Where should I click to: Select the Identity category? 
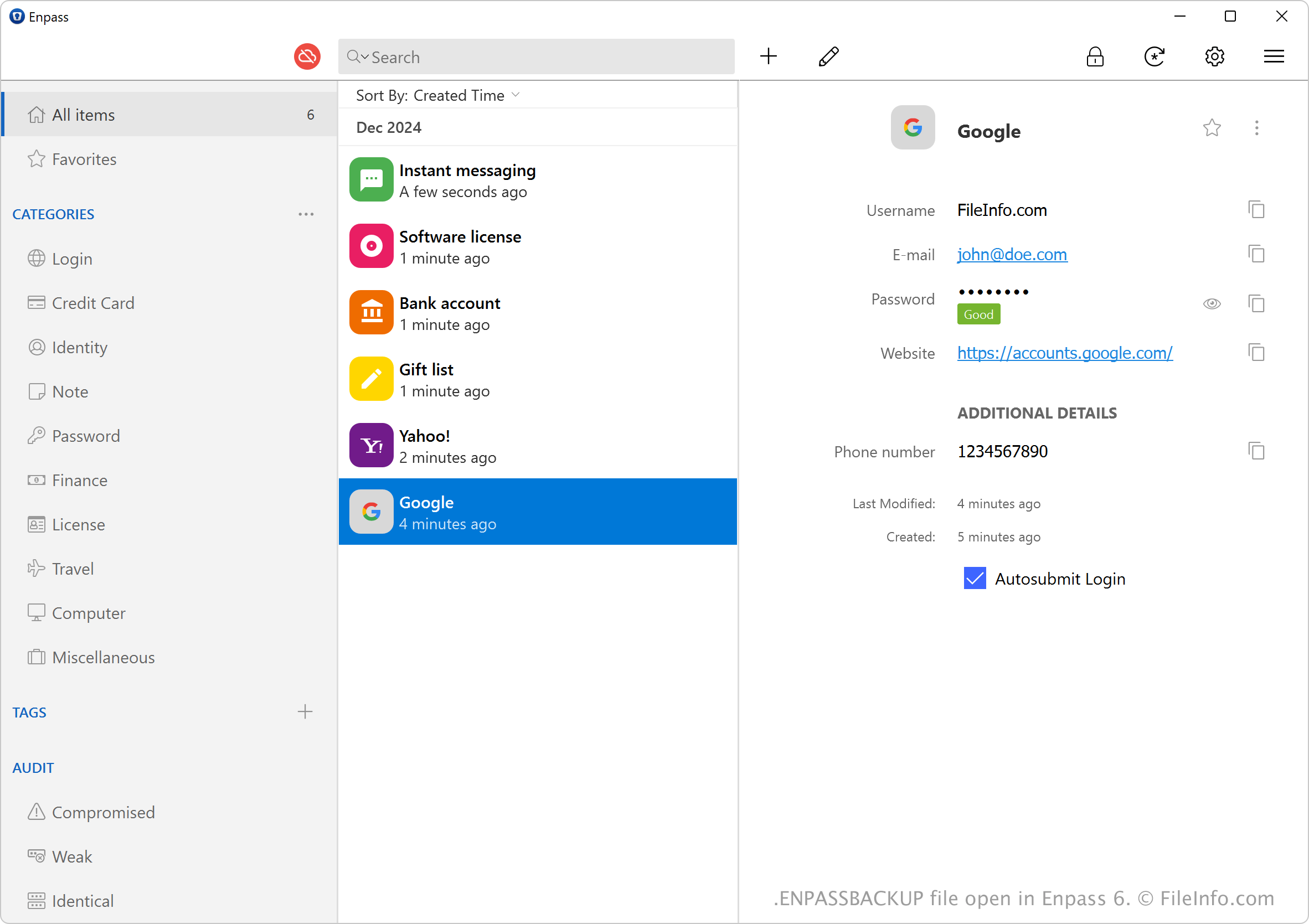(x=170, y=347)
